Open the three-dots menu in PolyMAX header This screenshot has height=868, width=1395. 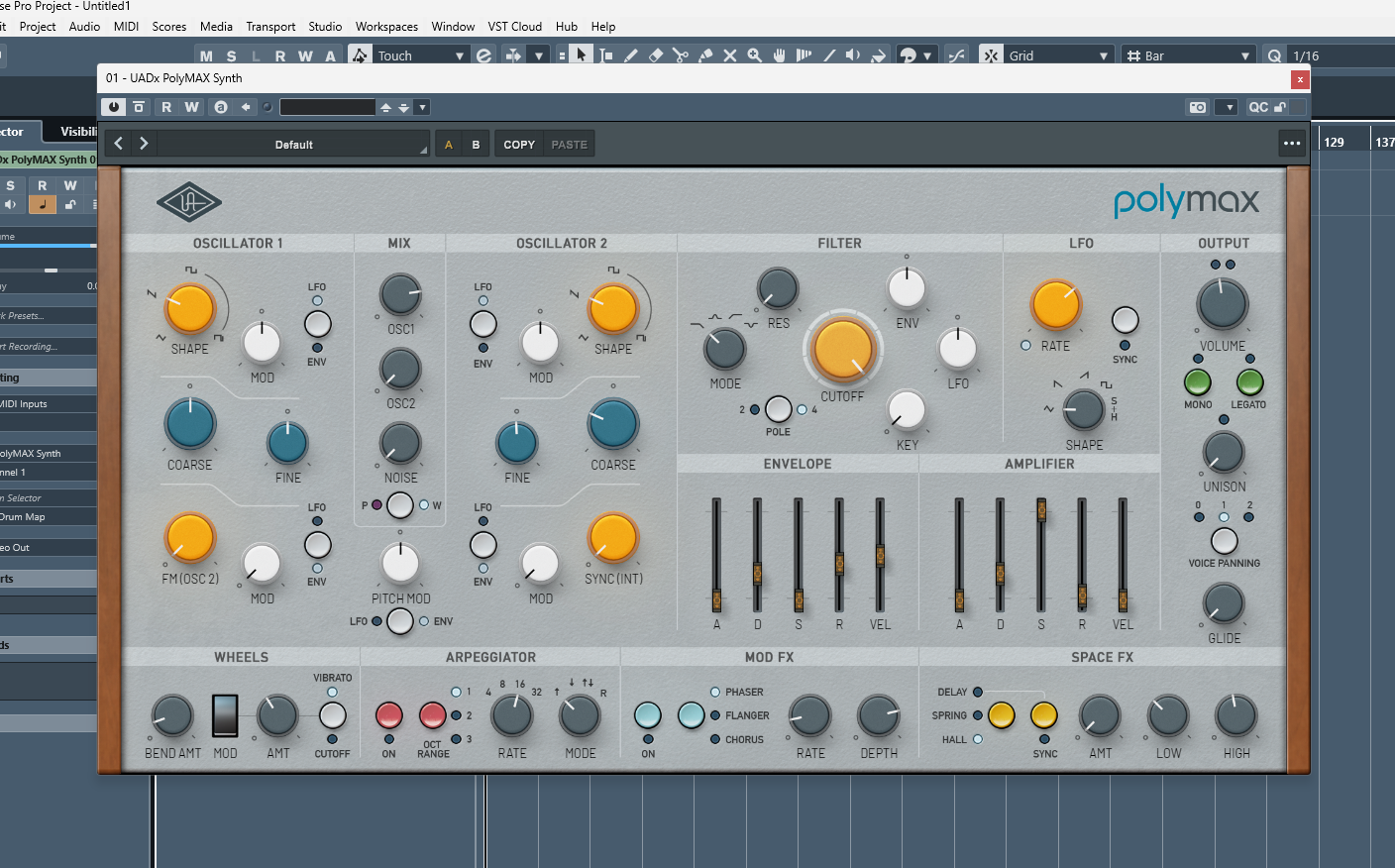1292,144
